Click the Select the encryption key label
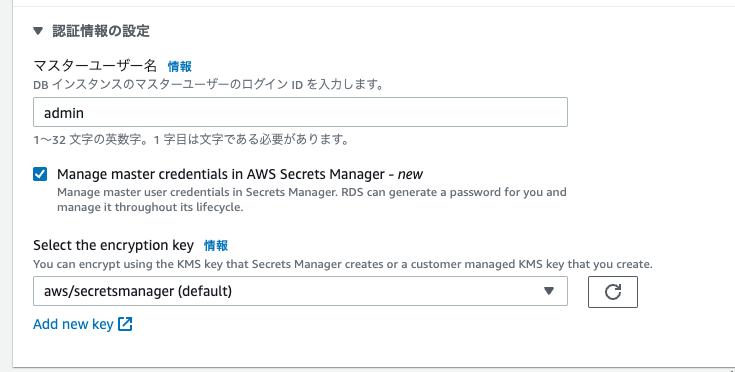 113,246
